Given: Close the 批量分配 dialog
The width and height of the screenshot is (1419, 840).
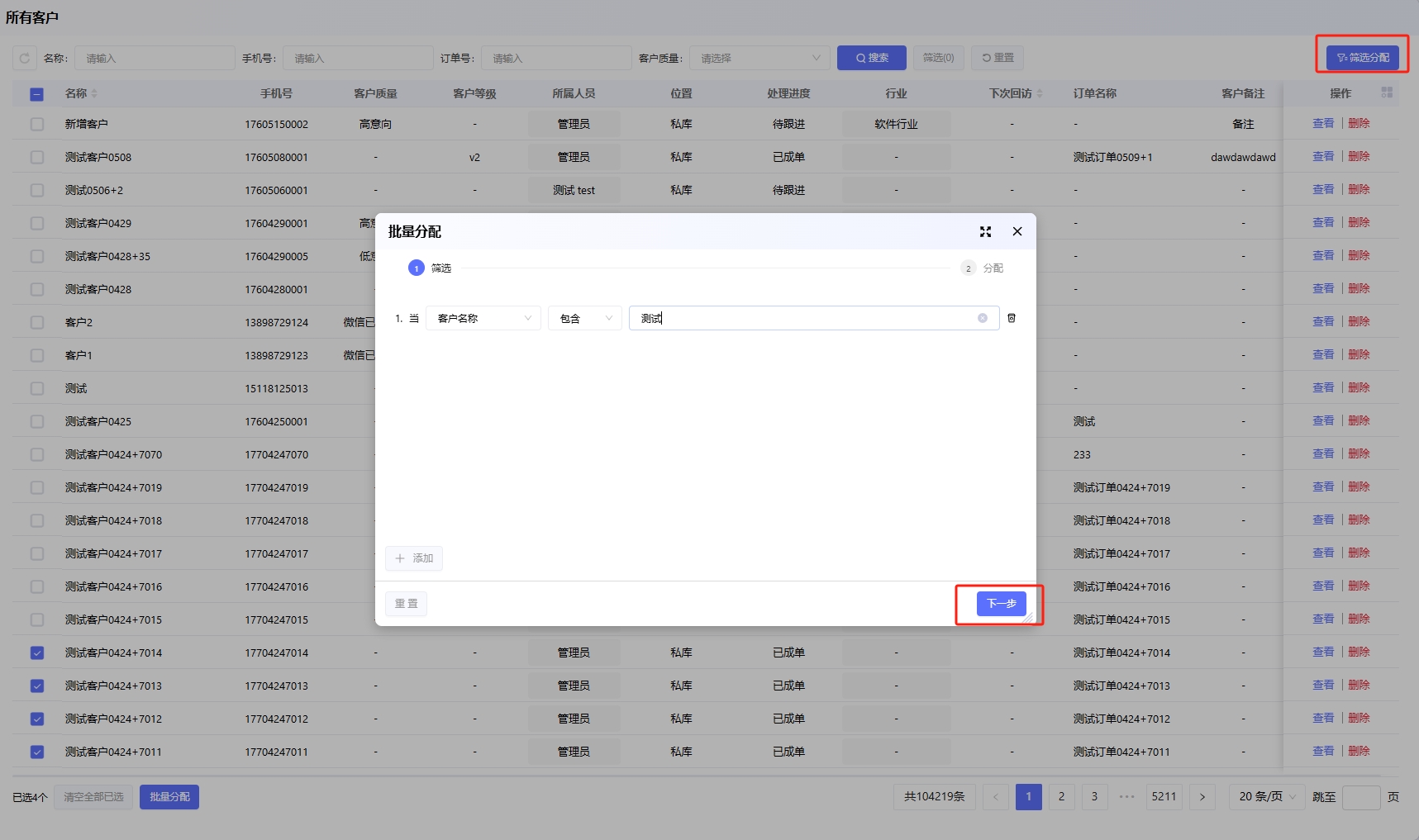Looking at the screenshot, I should click(x=1017, y=232).
